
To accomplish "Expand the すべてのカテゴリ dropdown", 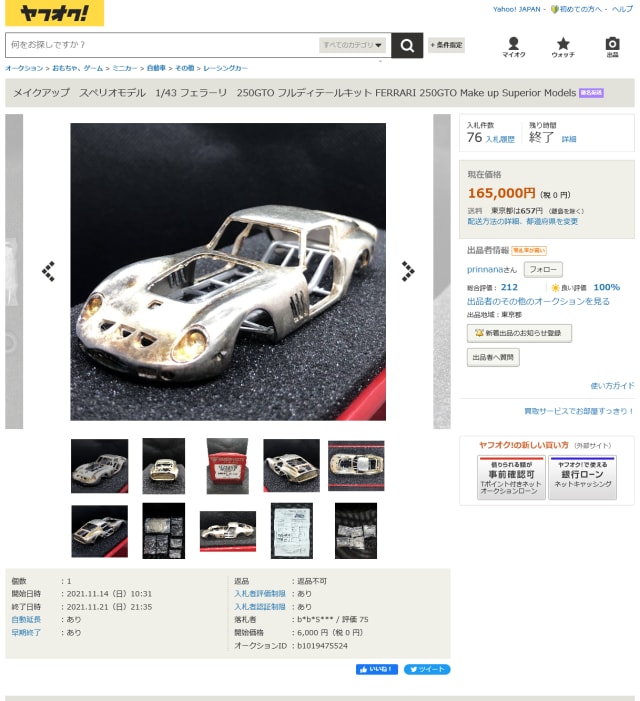I will pos(352,45).
